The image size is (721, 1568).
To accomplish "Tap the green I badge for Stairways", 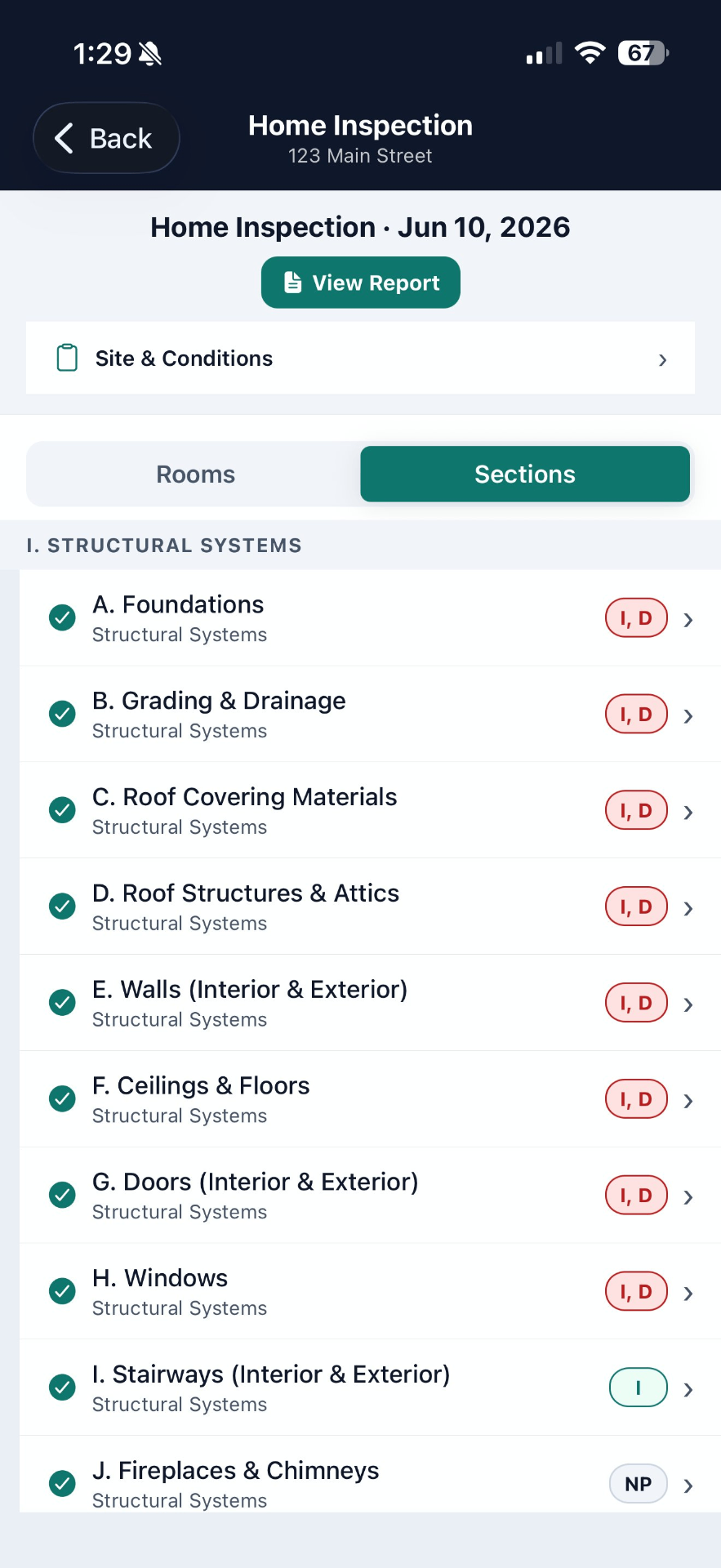I will (639, 1388).
